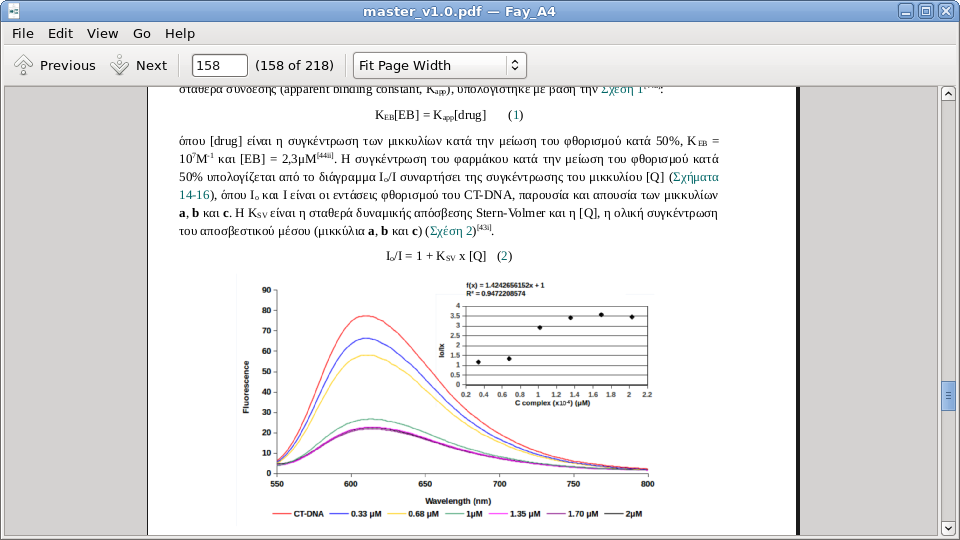Viewport: 960px width, 540px height.
Task: Open the File menu
Action: click(x=23, y=33)
